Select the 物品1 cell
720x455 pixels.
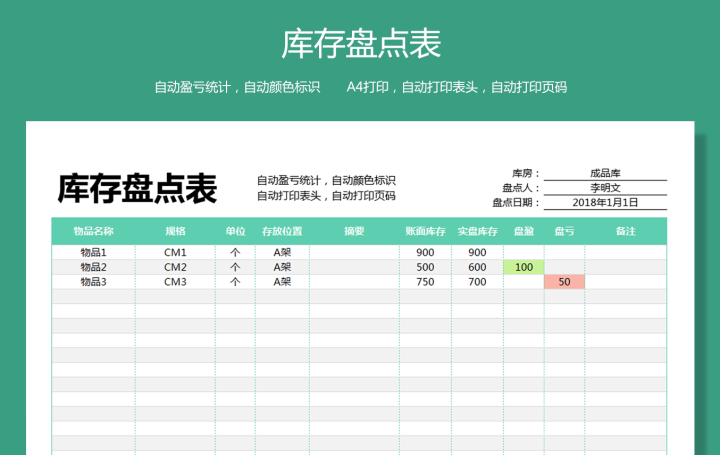tap(93, 252)
